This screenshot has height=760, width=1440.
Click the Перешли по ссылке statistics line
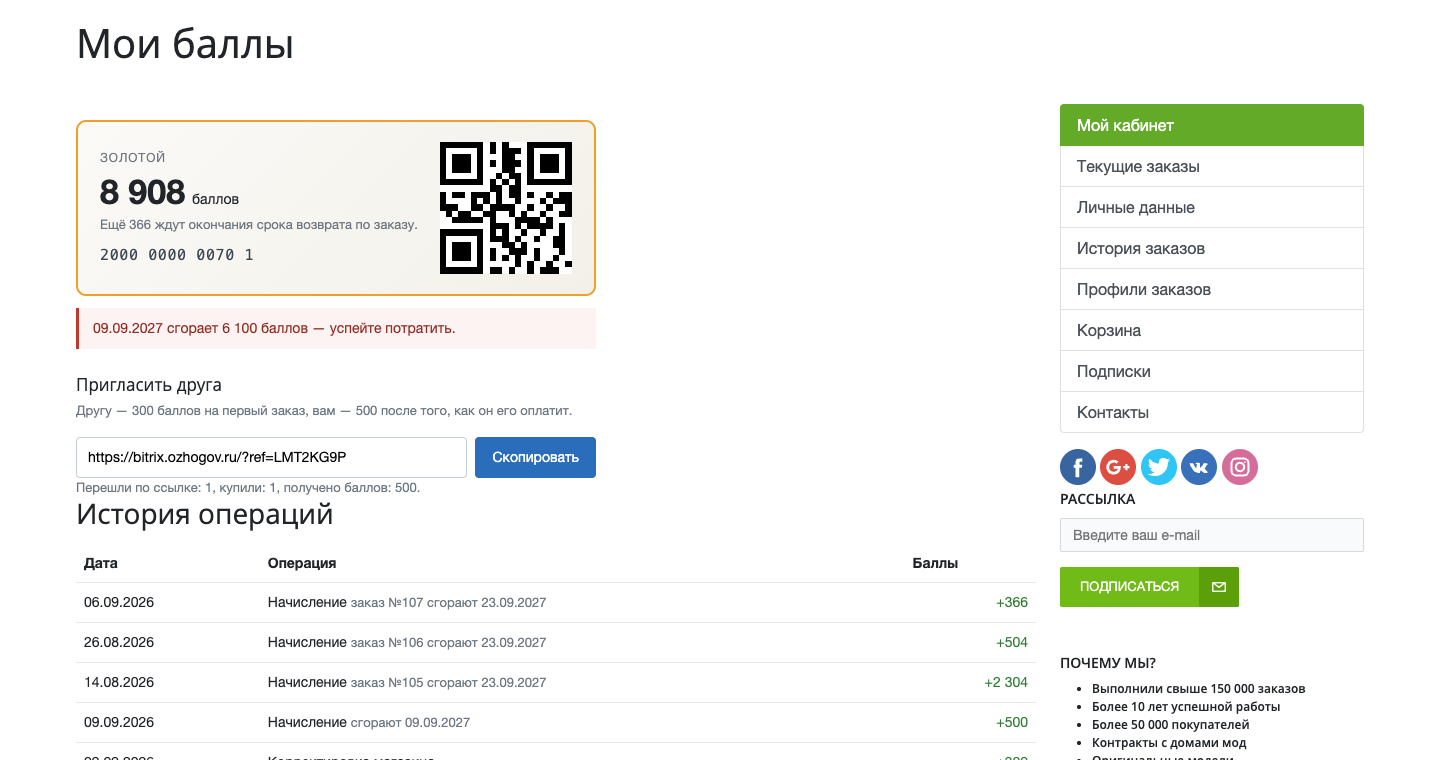click(248, 488)
